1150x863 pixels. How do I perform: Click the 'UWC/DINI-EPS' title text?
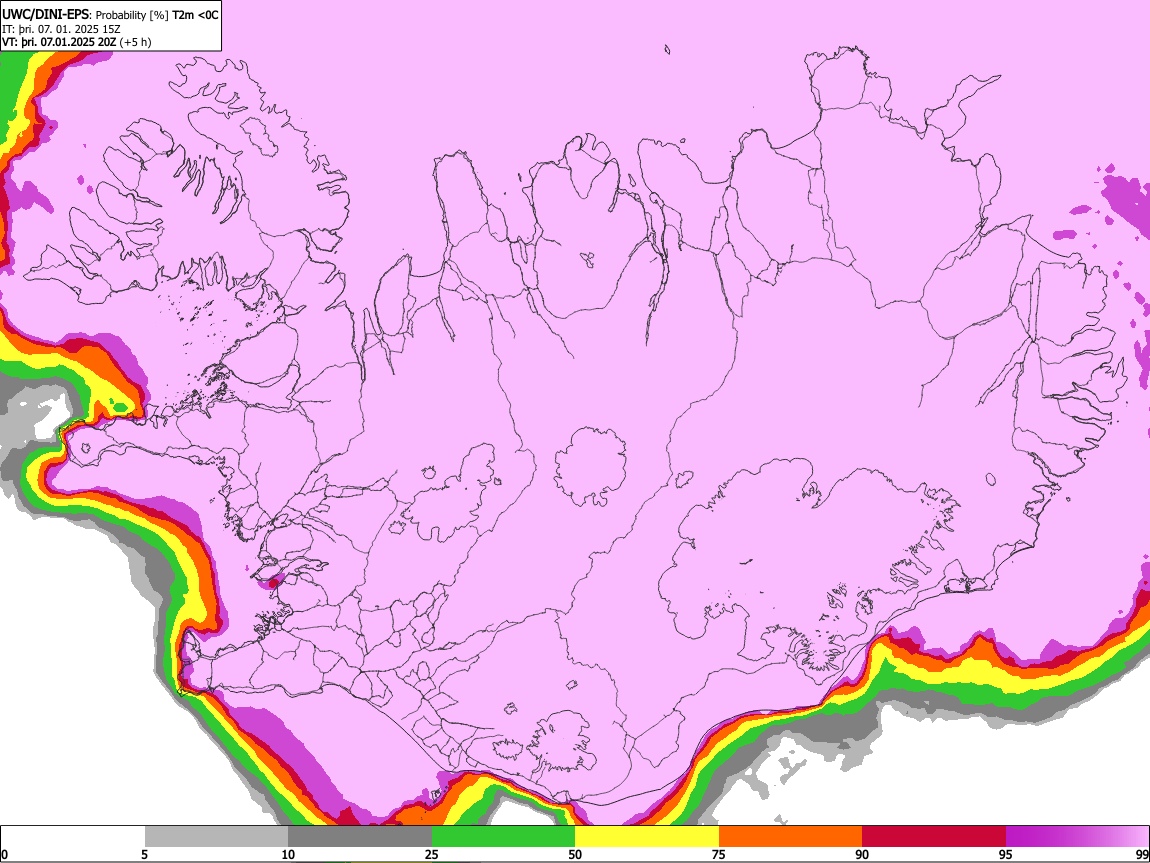[x=47, y=15]
